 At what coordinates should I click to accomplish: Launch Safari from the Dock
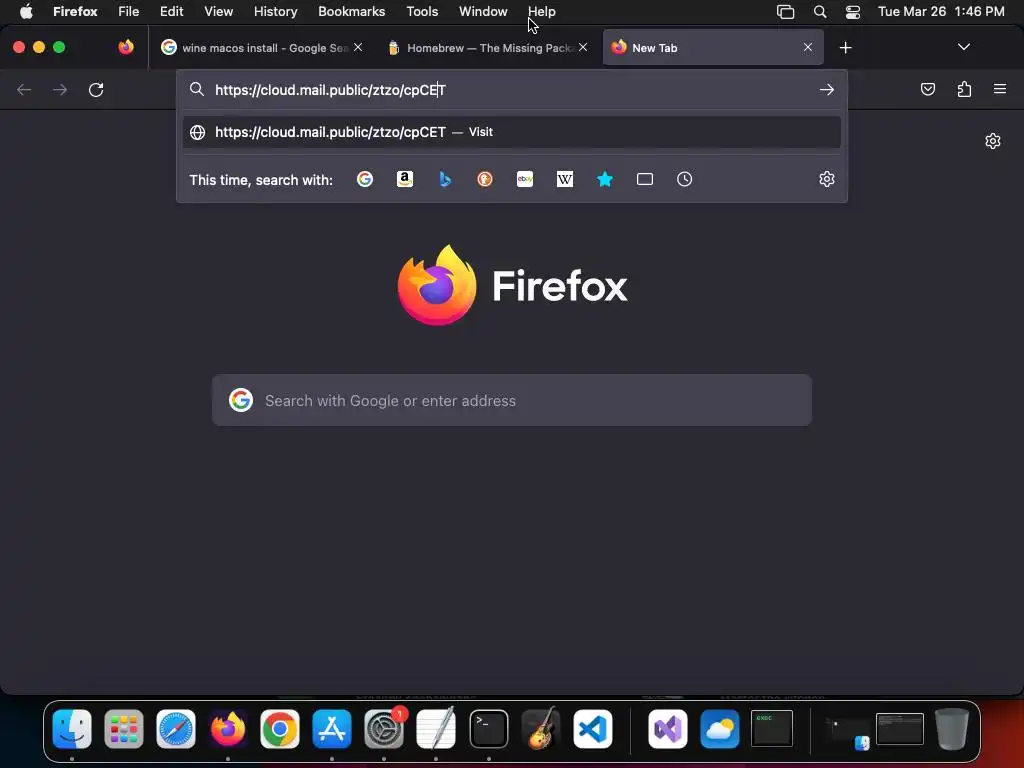click(x=176, y=729)
